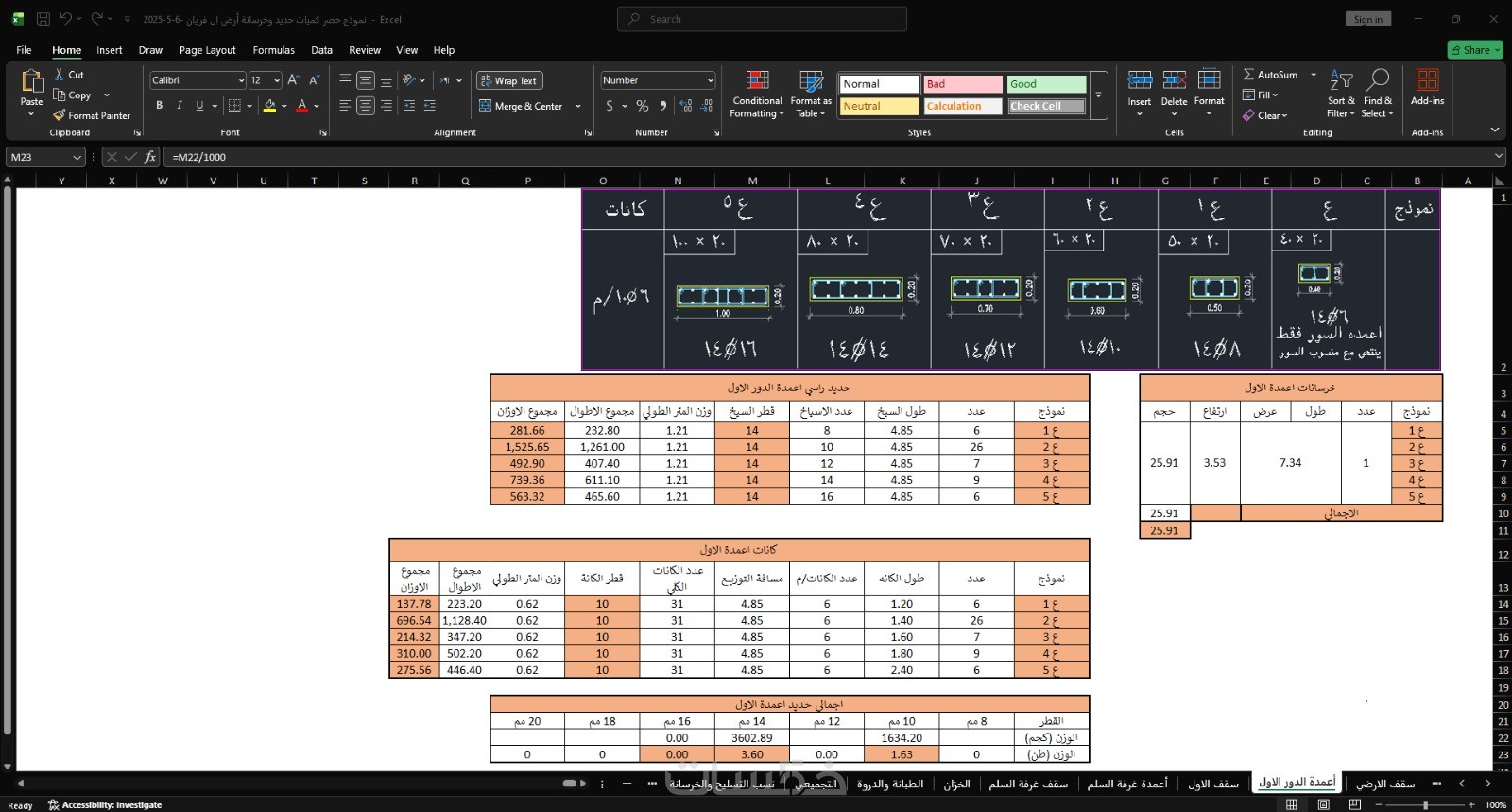This screenshot has height=812, width=1512.
Task: Expand the Name Box dropdown
Action: click(x=77, y=157)
